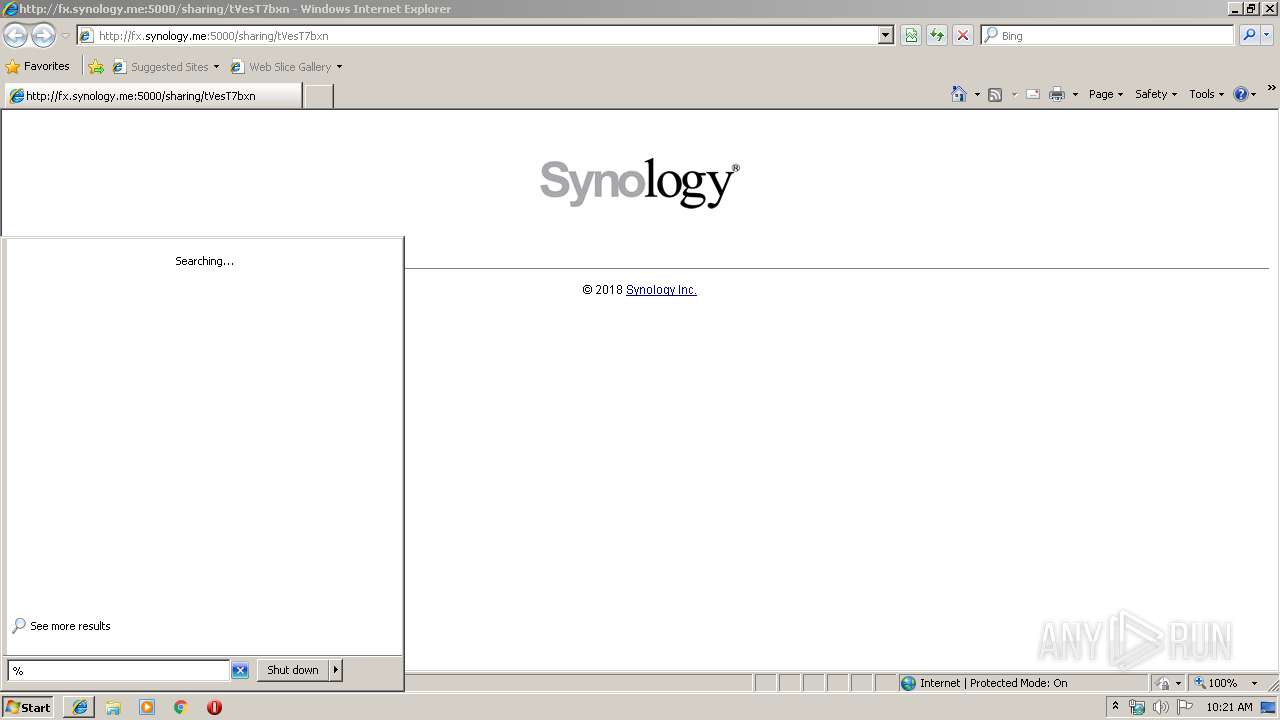Click the search magnifier button
The image size is (1280, 720).
(x=1248, y=35)
